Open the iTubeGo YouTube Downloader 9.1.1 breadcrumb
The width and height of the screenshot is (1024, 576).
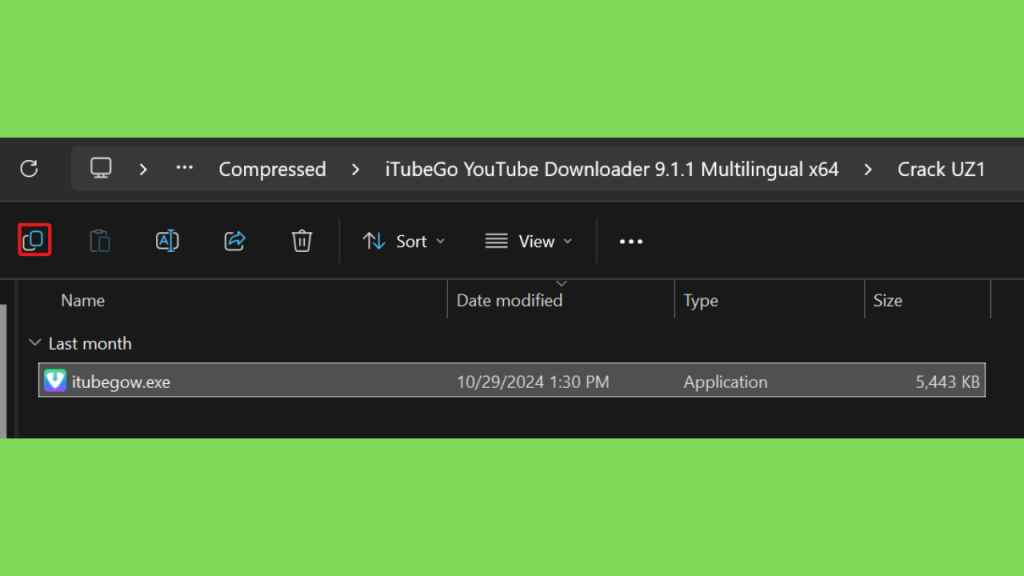pyautogui.click(x=611, y=169)
